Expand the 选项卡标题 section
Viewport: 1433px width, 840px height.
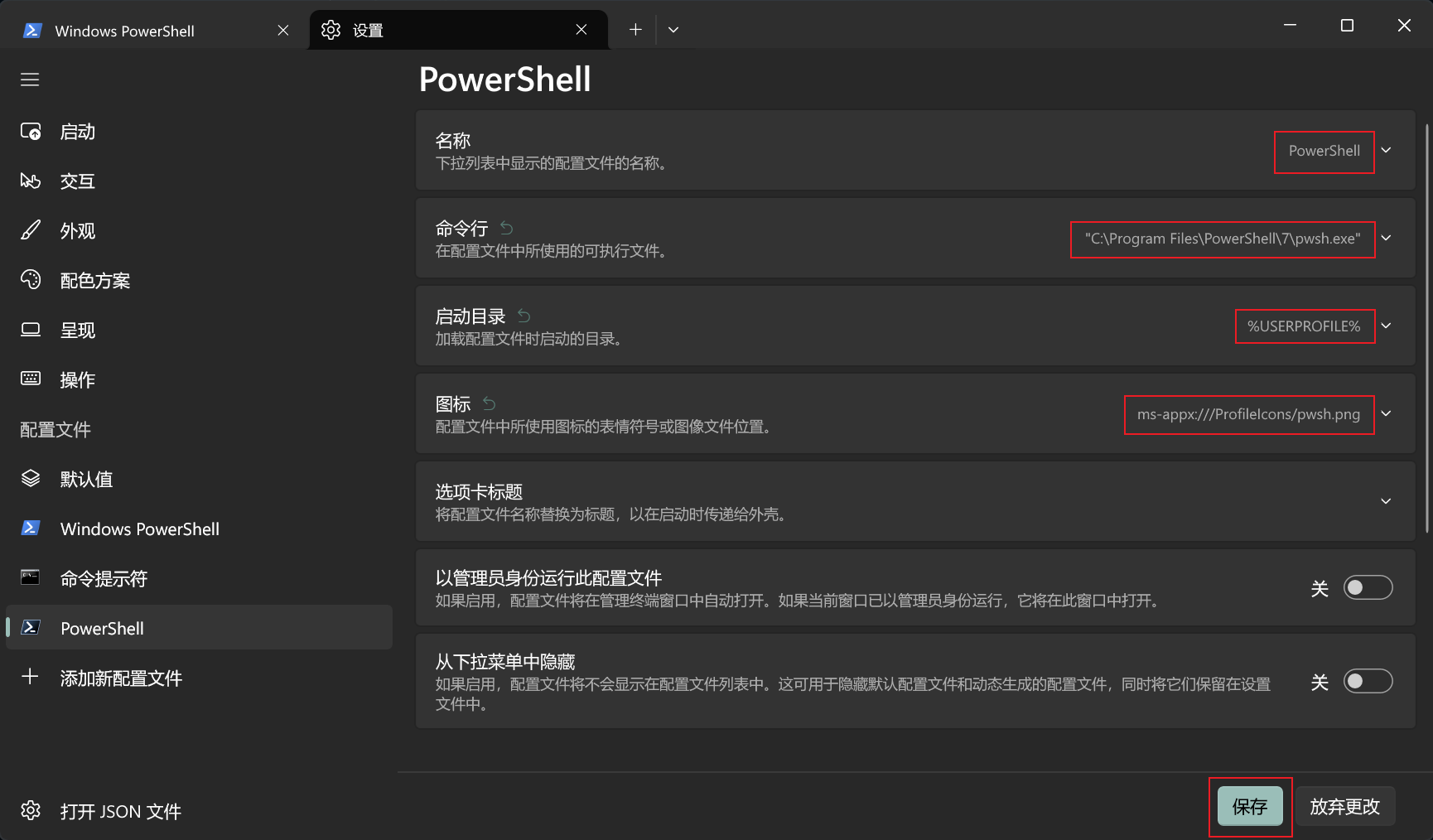point(1386,501)
